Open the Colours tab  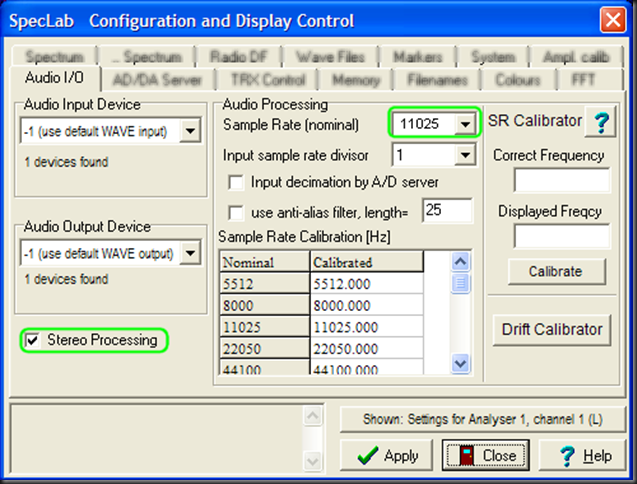click(518, 80)
